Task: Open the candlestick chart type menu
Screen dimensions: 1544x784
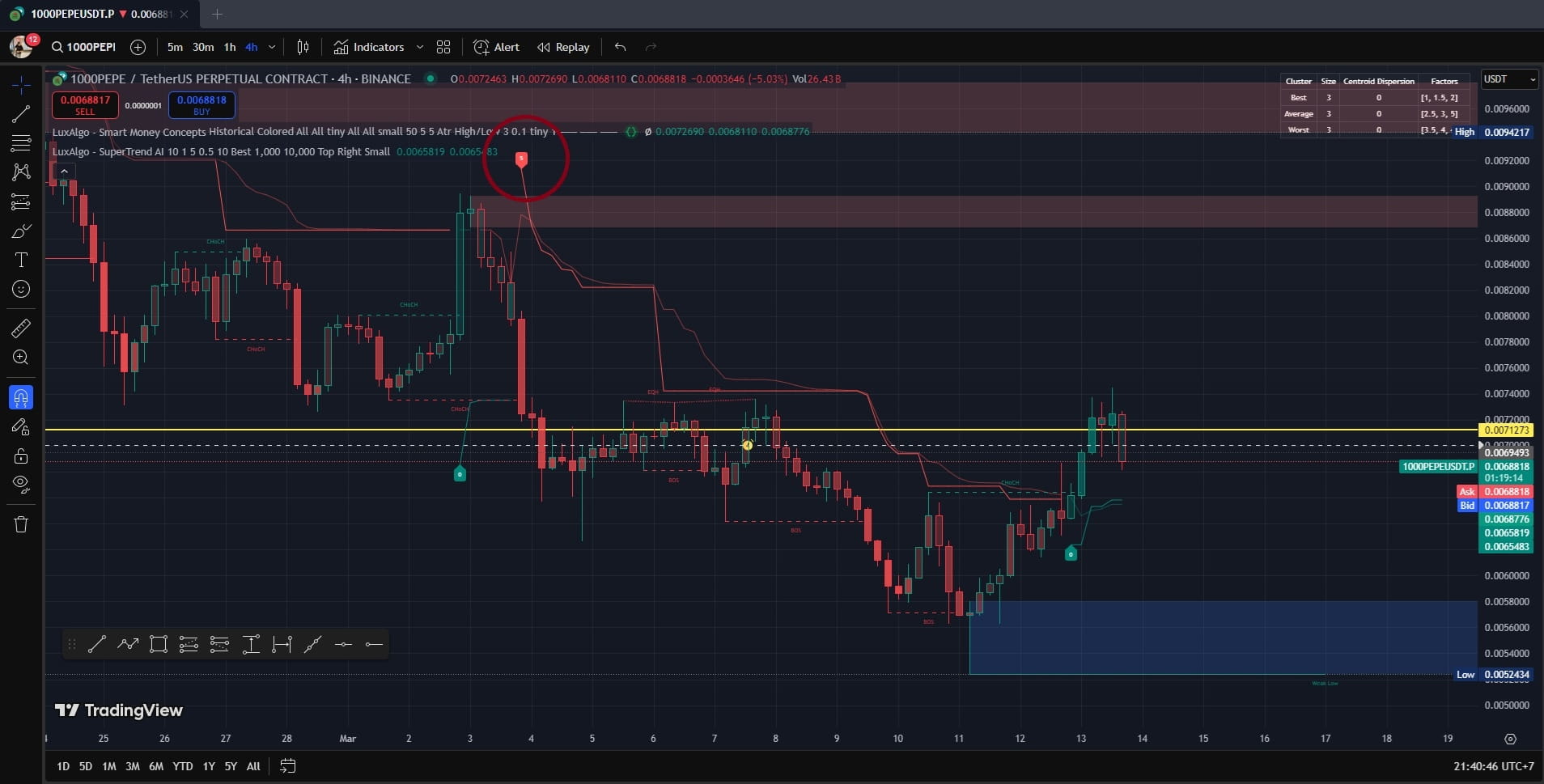Action: (303, 47)
